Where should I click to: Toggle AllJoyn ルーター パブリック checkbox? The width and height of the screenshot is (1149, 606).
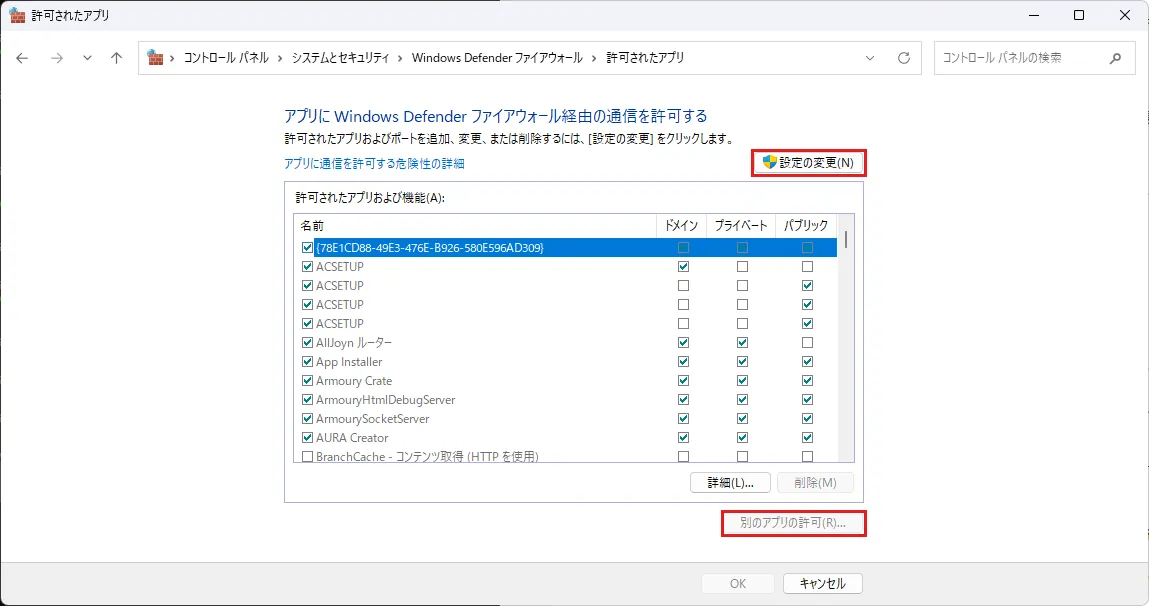click(x=807, y=343)
